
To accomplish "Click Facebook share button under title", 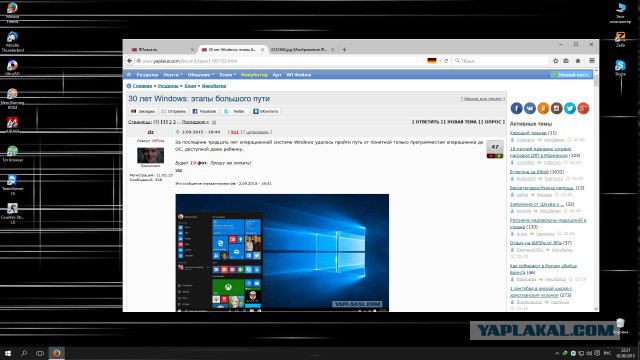I will click(204, 111).
